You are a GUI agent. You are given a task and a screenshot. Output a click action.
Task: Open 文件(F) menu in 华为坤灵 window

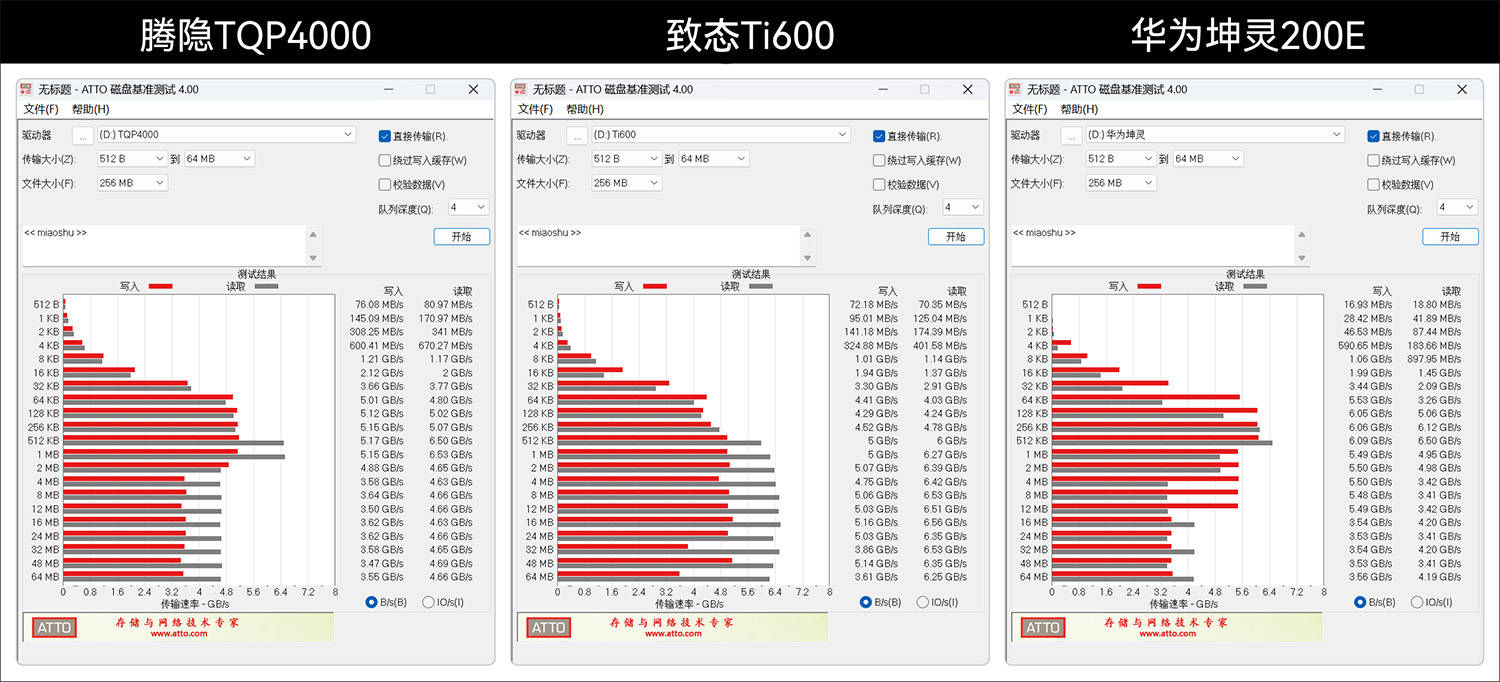click(1029, 109)
